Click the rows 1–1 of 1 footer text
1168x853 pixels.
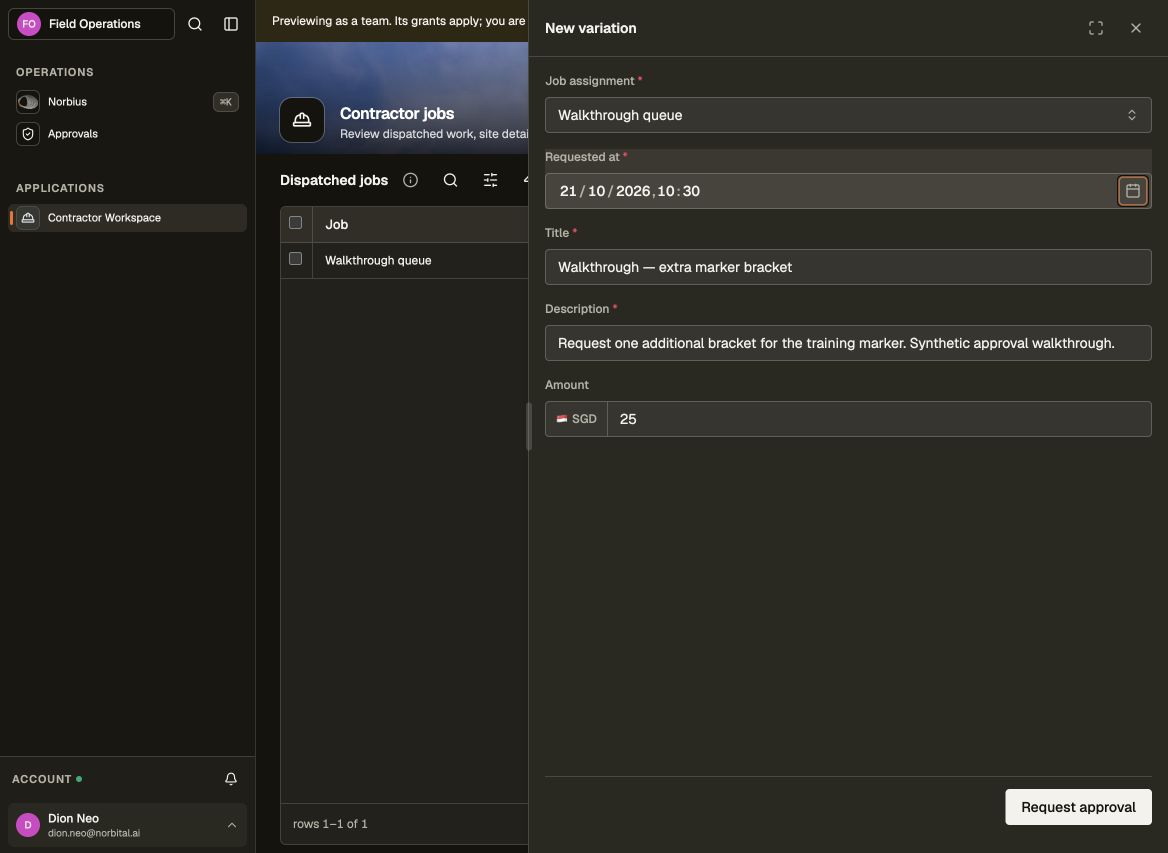click(x=330, y=824)
